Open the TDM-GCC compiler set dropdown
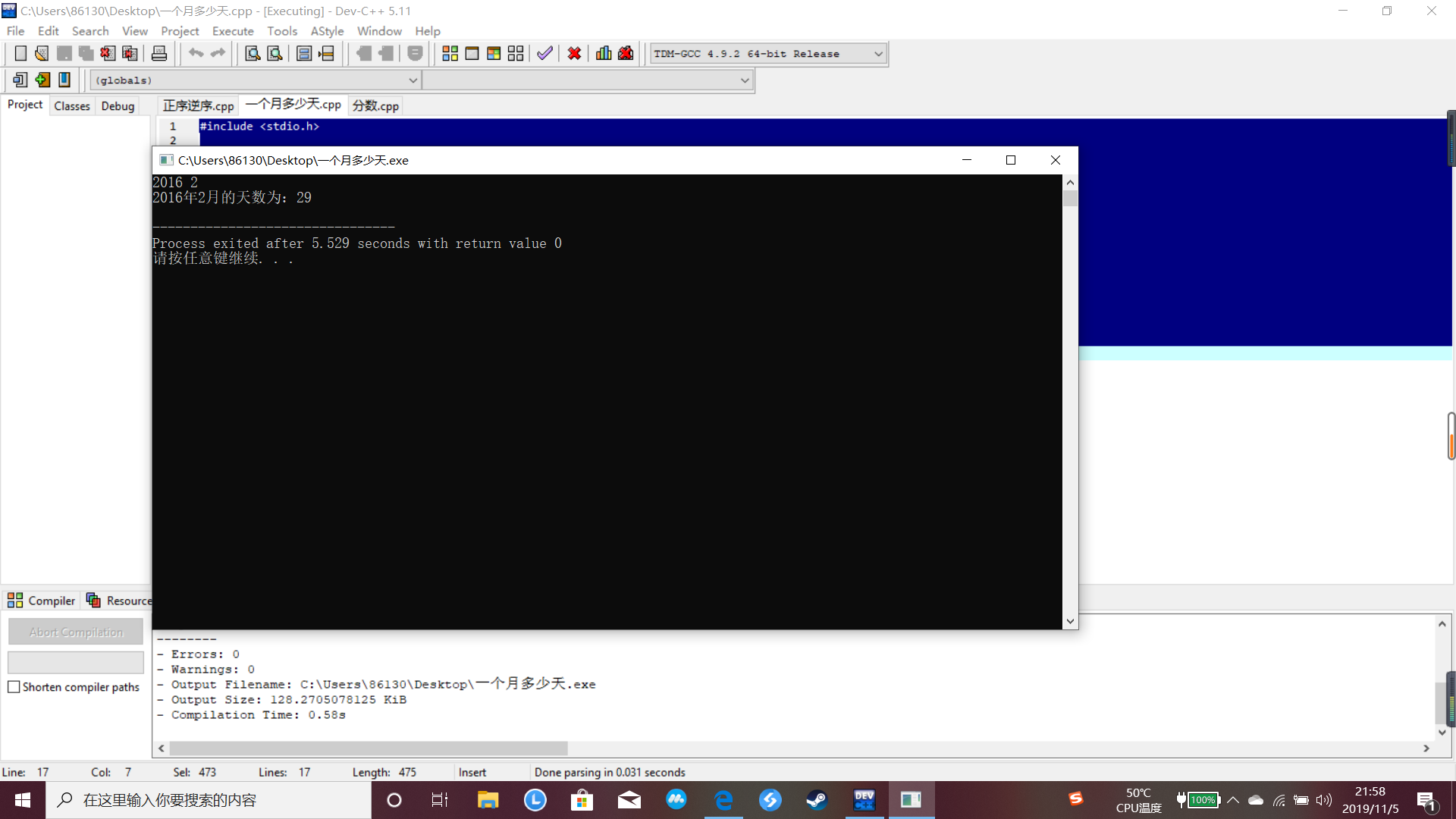 878,54
